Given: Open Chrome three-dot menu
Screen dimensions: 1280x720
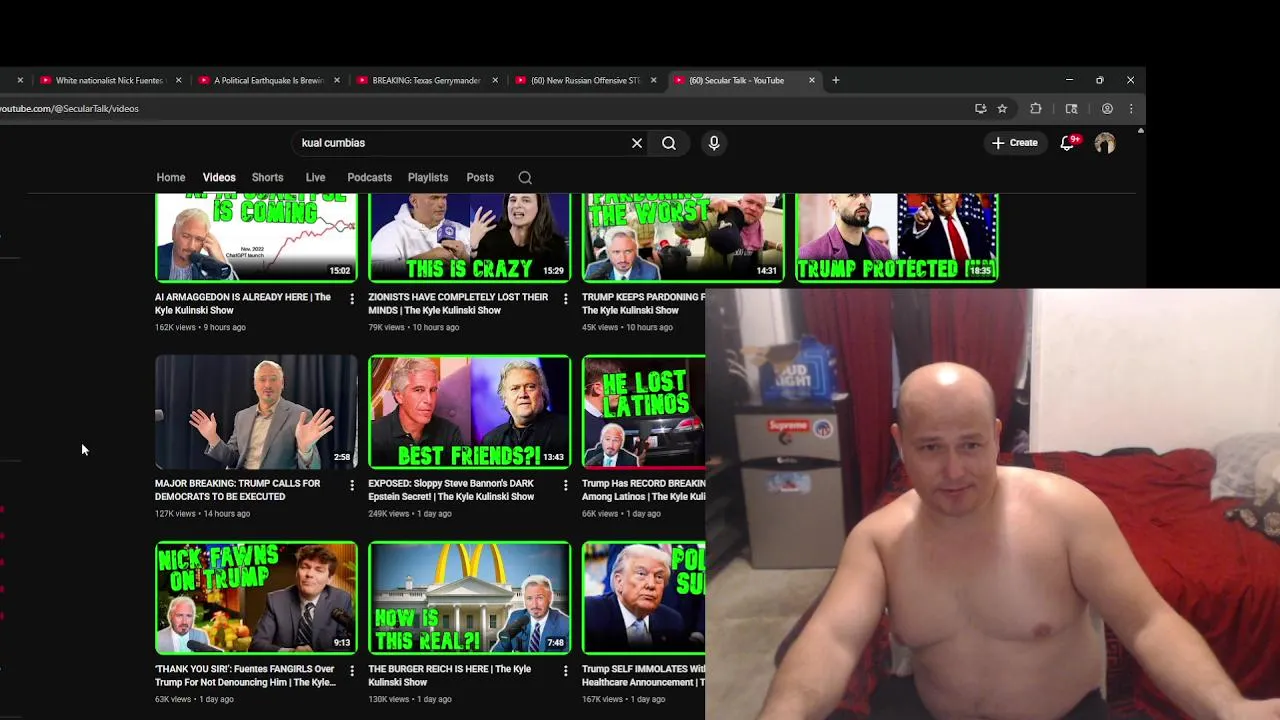Looking at the screenshot, I should [1131, 108].
